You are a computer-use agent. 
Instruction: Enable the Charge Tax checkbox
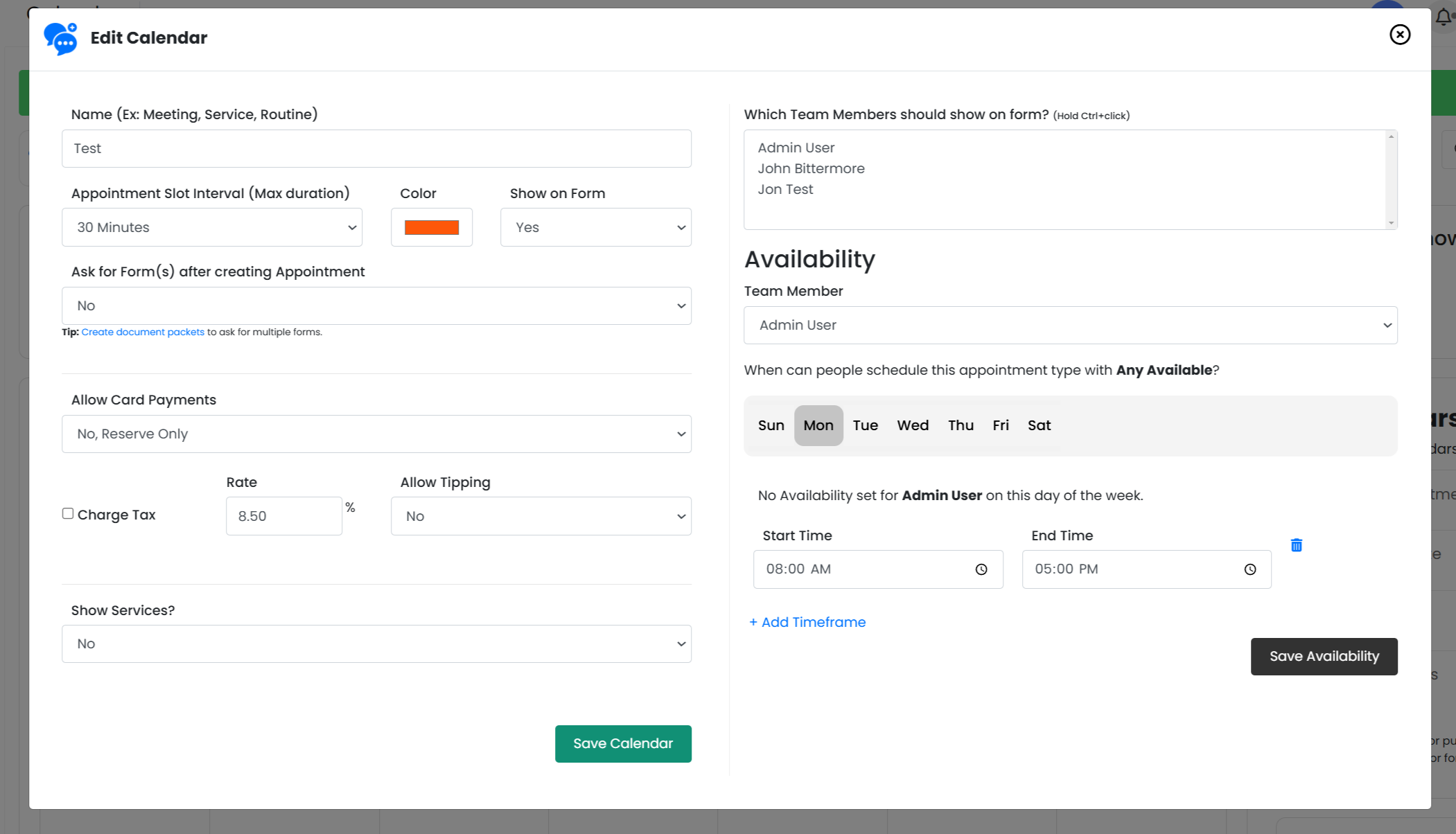tap(68, 513)
